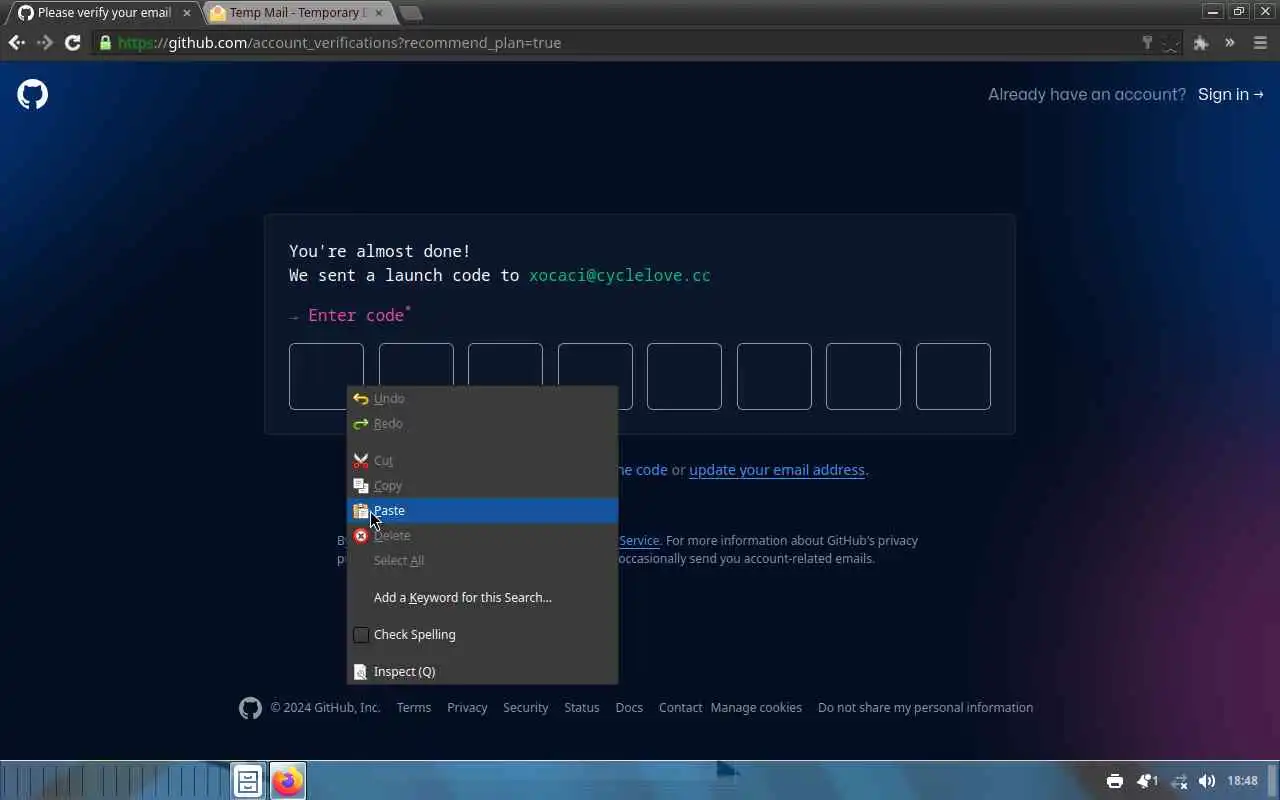This screenshot has height=800, width=1280.
Task: Reload the page with the refresh icon
Action: point(72,43)
